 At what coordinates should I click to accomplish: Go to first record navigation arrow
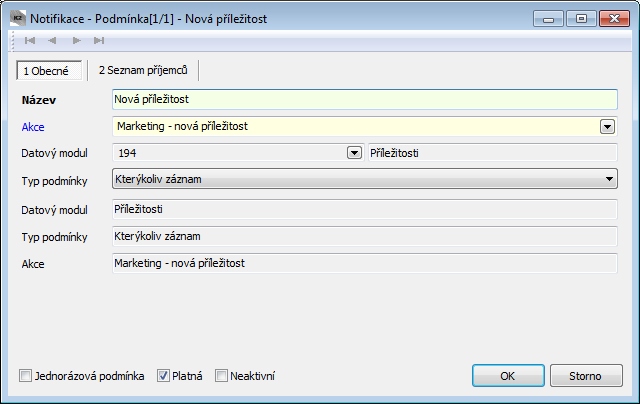pyautogui.click(x=30, y=40)
